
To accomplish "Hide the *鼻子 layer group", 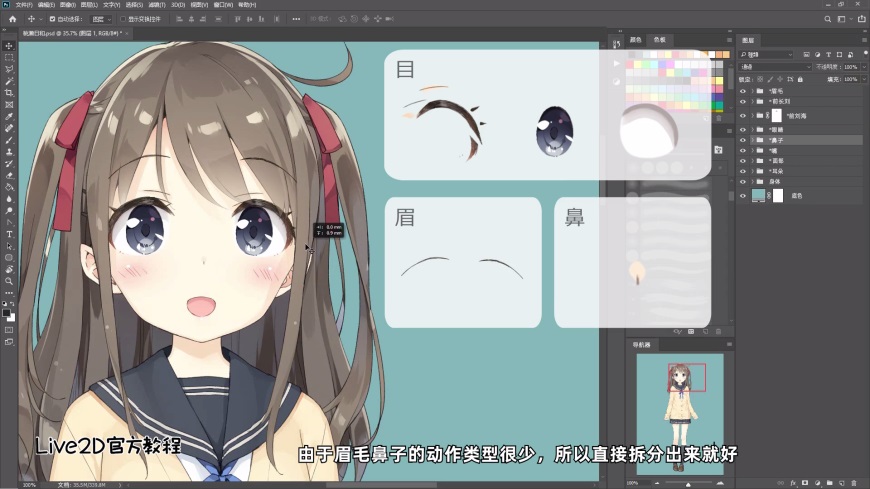I will coord(743,140).
